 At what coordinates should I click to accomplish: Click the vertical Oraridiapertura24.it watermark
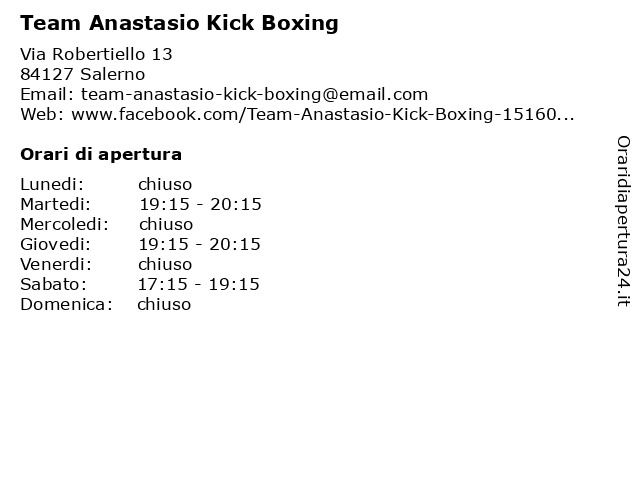click(623, 221)
